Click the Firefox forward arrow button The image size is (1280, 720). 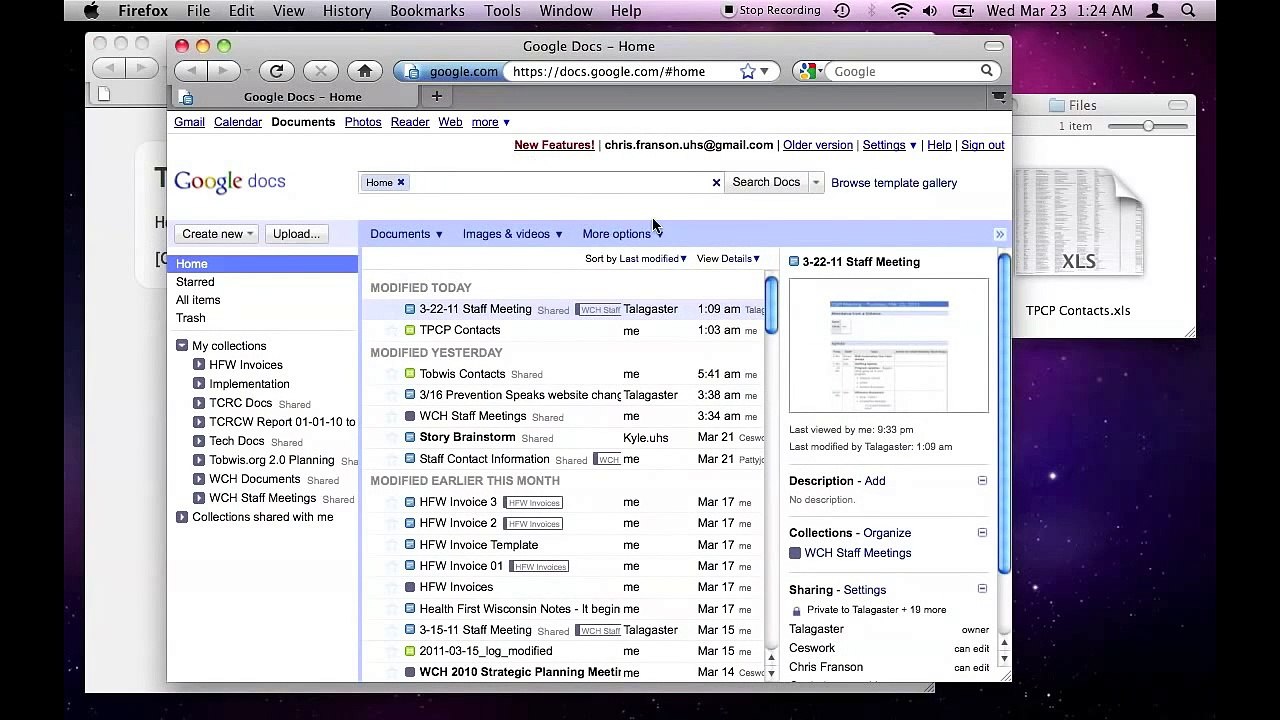point(224,71)
